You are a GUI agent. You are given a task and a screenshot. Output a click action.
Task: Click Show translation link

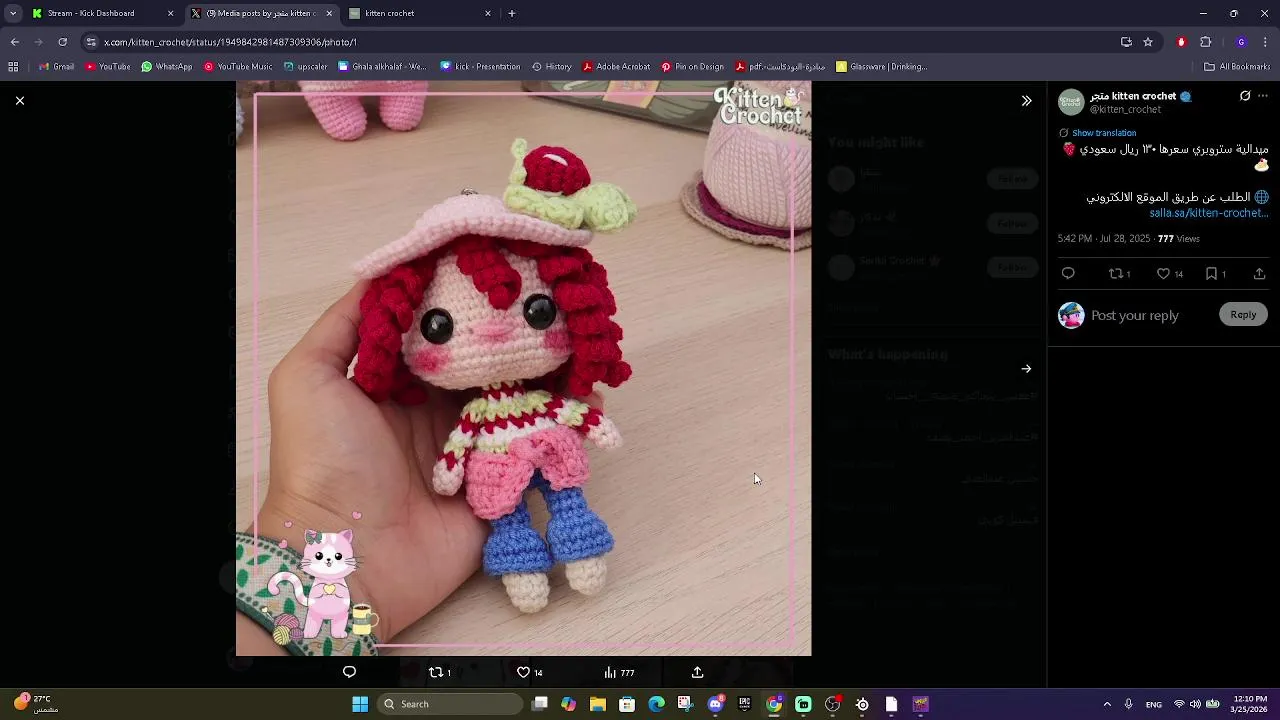(1104, 133)
